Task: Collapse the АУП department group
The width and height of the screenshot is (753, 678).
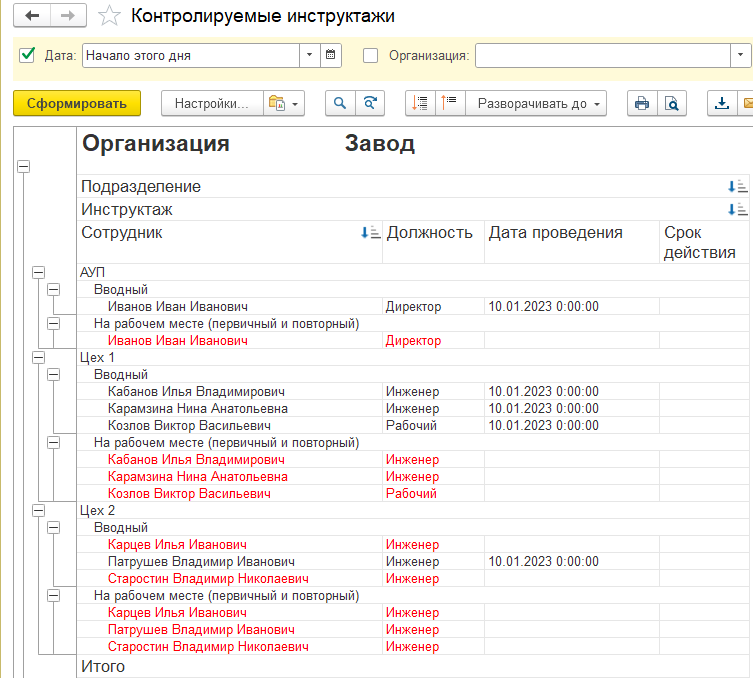Action: (x=38, y=273)
